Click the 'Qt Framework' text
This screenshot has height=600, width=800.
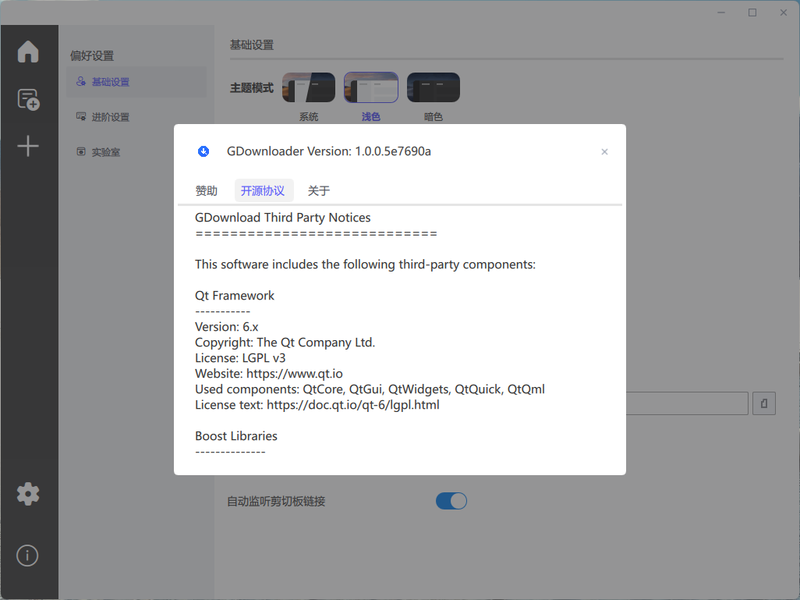pyautogui.click(x=235, y=296)
